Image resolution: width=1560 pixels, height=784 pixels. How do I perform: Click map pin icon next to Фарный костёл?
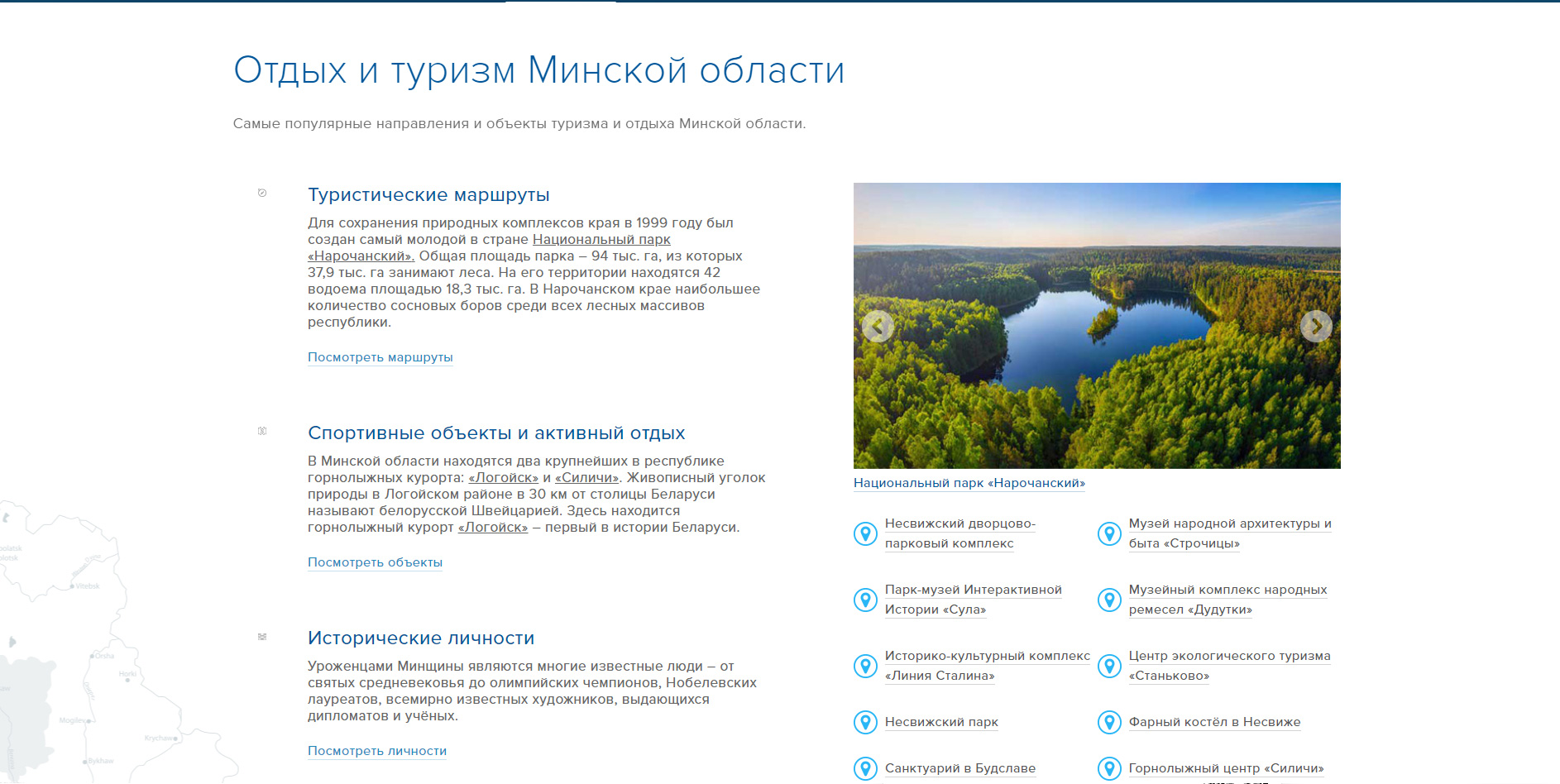(1109, 722)
